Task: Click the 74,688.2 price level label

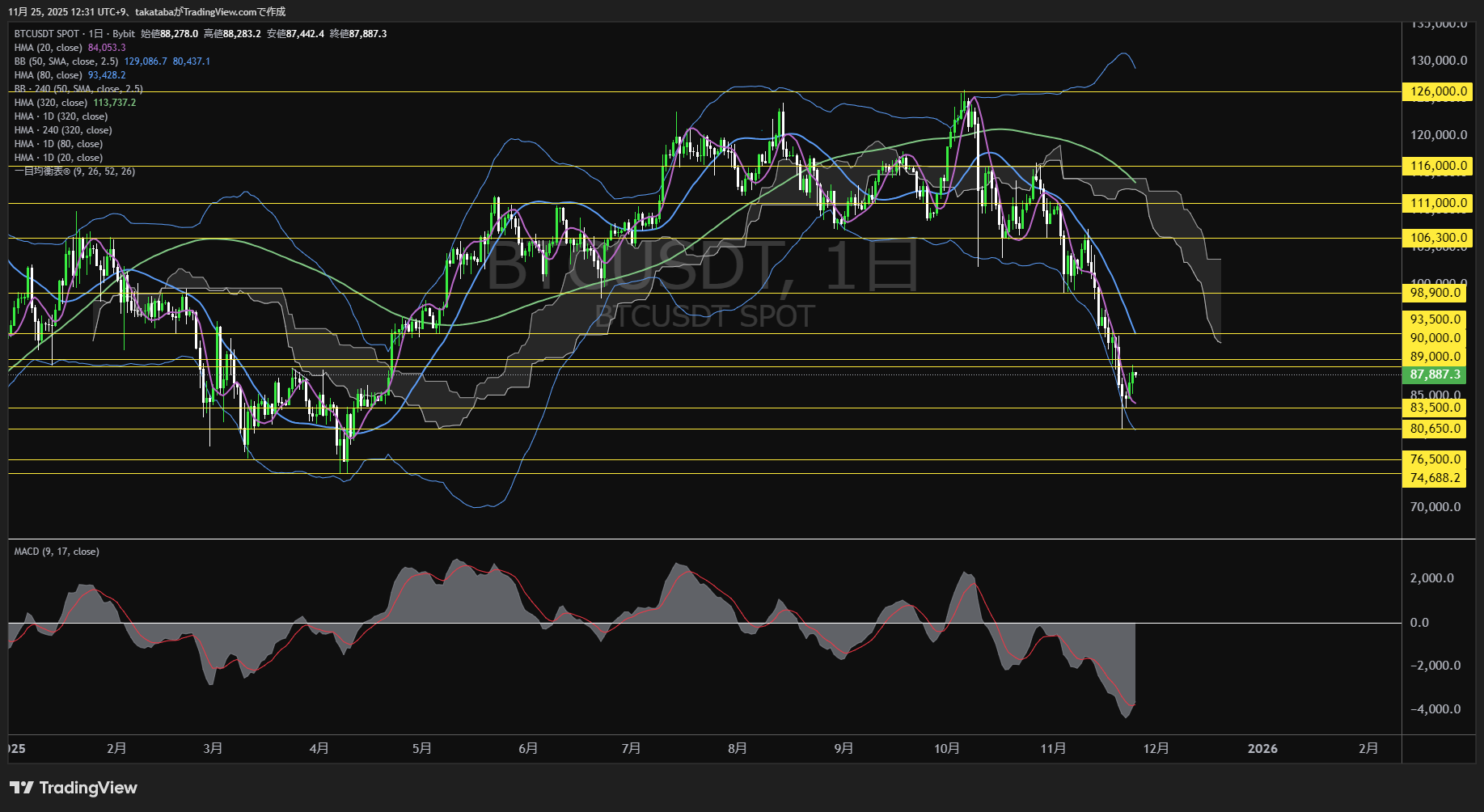Action: point(1435,478)
